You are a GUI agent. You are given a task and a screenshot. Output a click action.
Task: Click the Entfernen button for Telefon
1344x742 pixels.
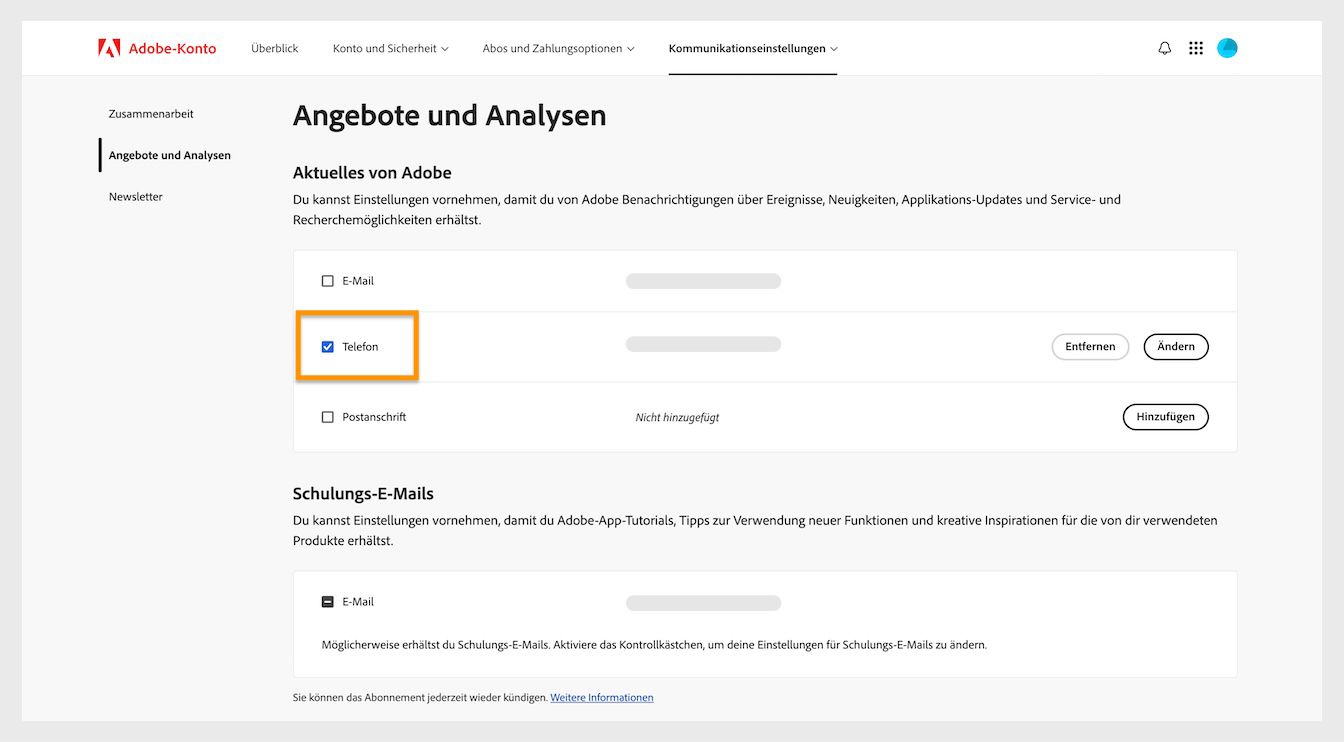click(1090, 347)
